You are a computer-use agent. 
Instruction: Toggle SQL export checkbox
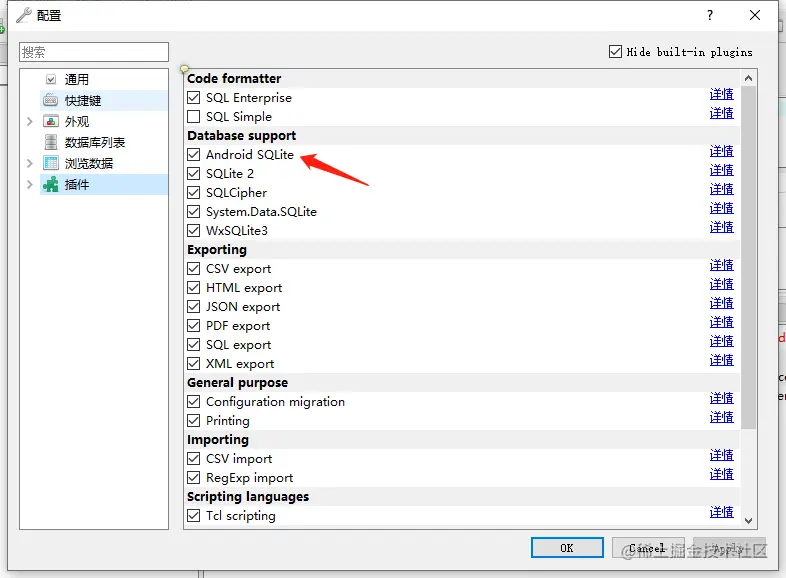click(x=193, y=344)
